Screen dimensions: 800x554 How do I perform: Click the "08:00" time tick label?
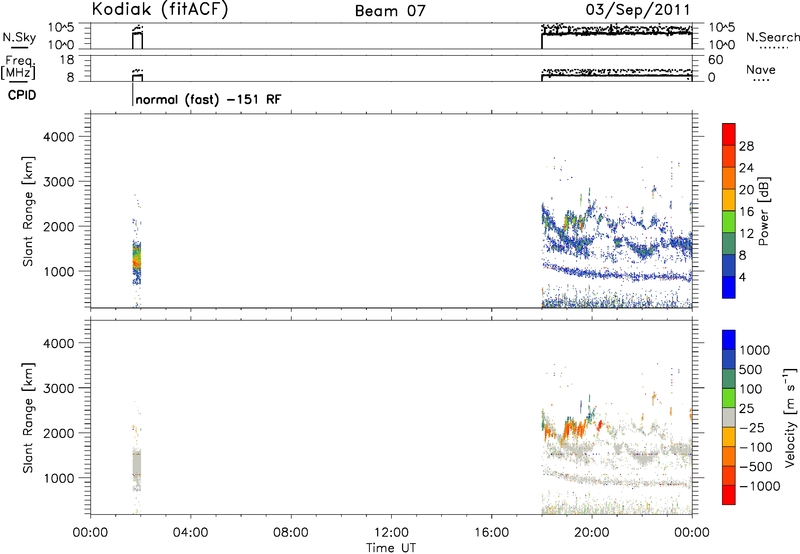(x=290, y=533)
